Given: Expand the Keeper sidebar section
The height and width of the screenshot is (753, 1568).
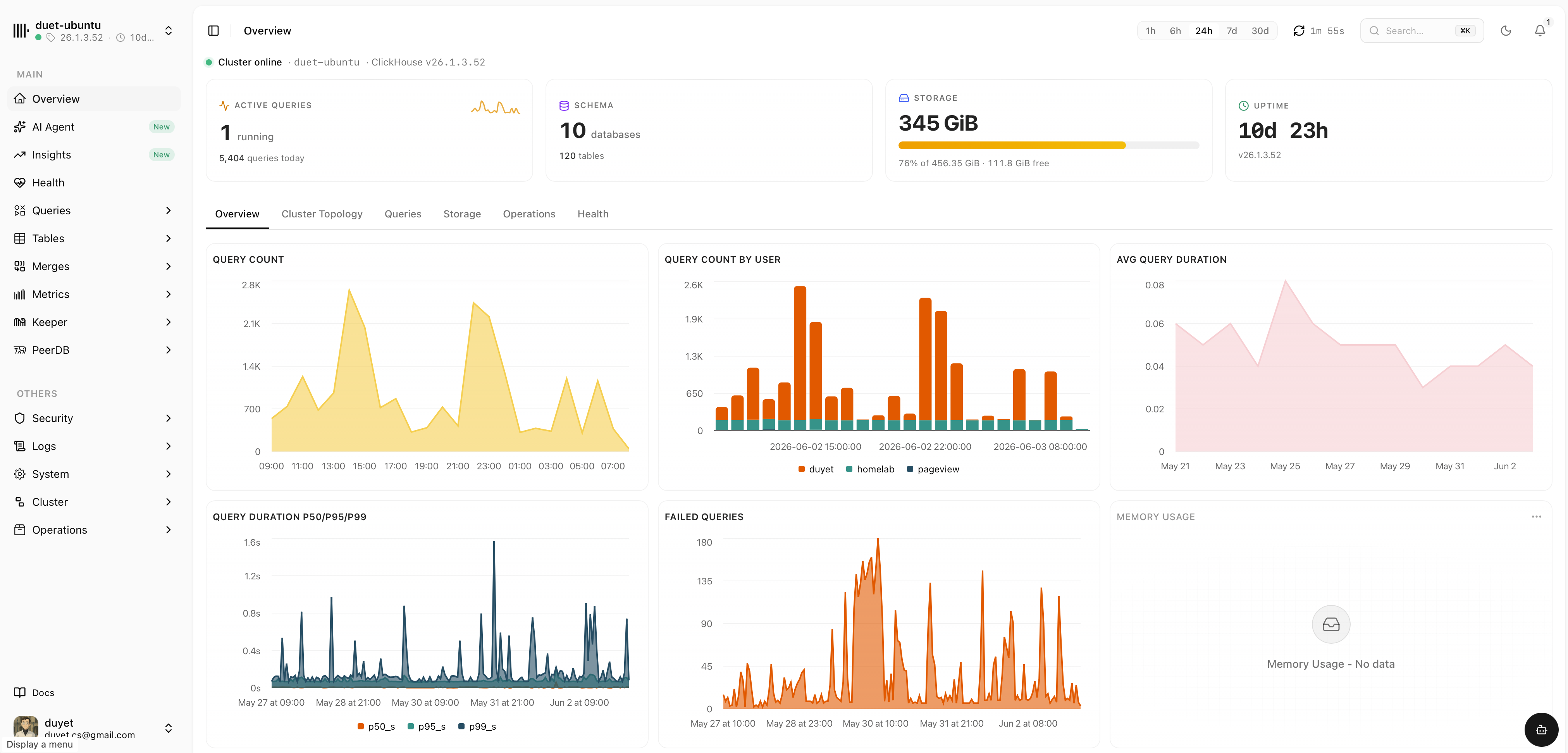Looking at the screenshot, I should [x=169, y=322].
